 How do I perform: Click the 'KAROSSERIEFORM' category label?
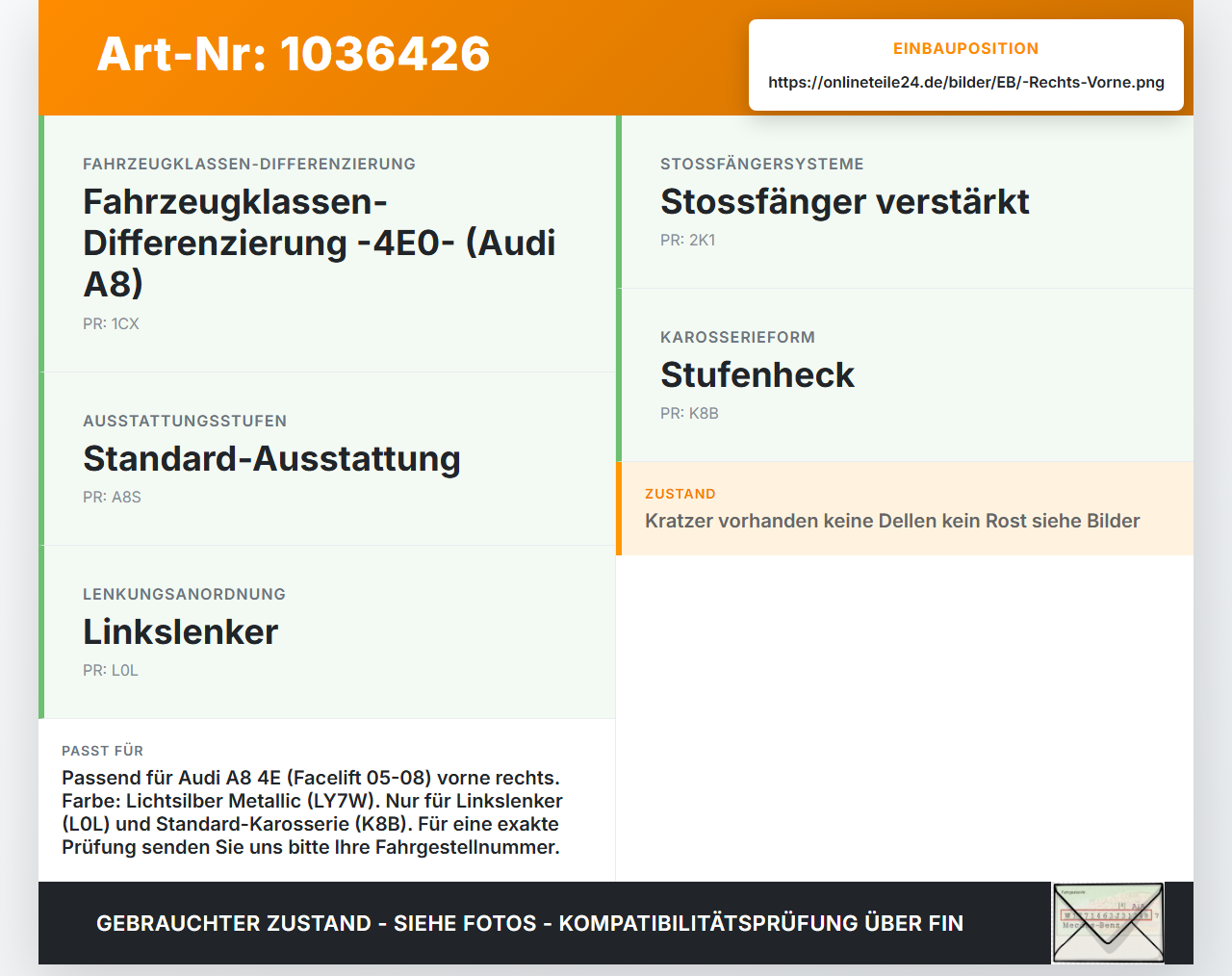[x=737, y=337]
